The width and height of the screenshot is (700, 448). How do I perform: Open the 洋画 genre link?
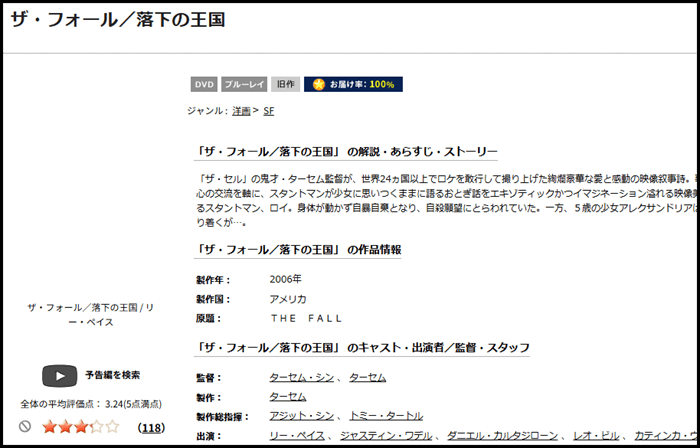click(x=241, y=111)
